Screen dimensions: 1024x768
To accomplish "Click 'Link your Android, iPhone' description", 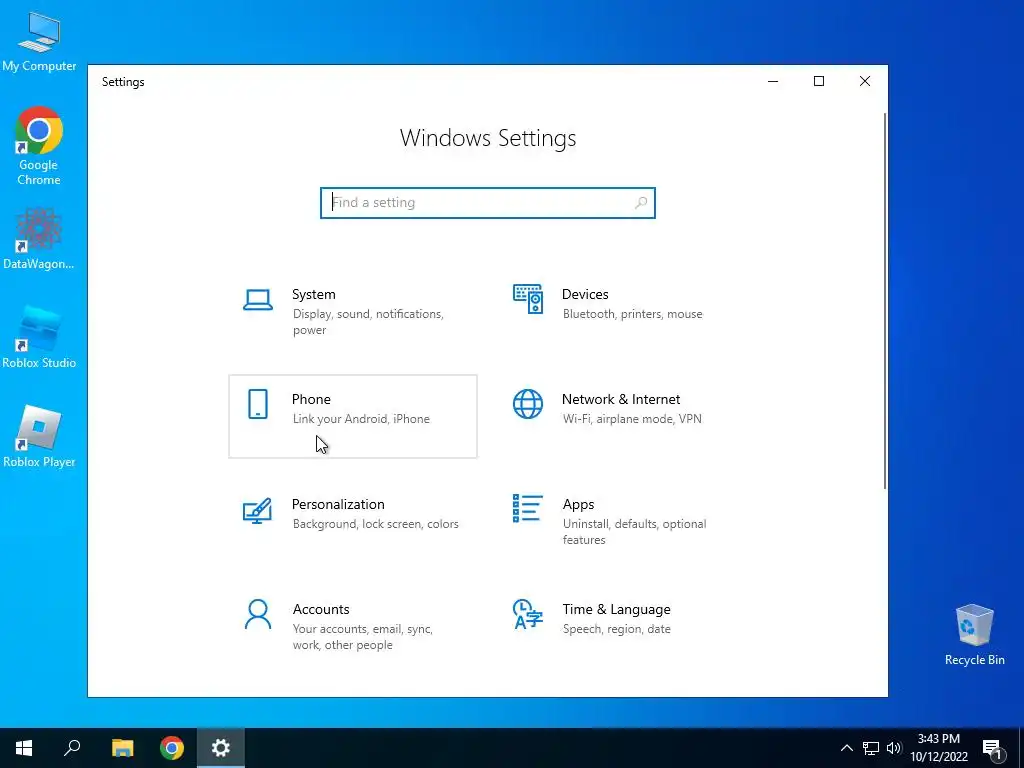I will 361,419.
